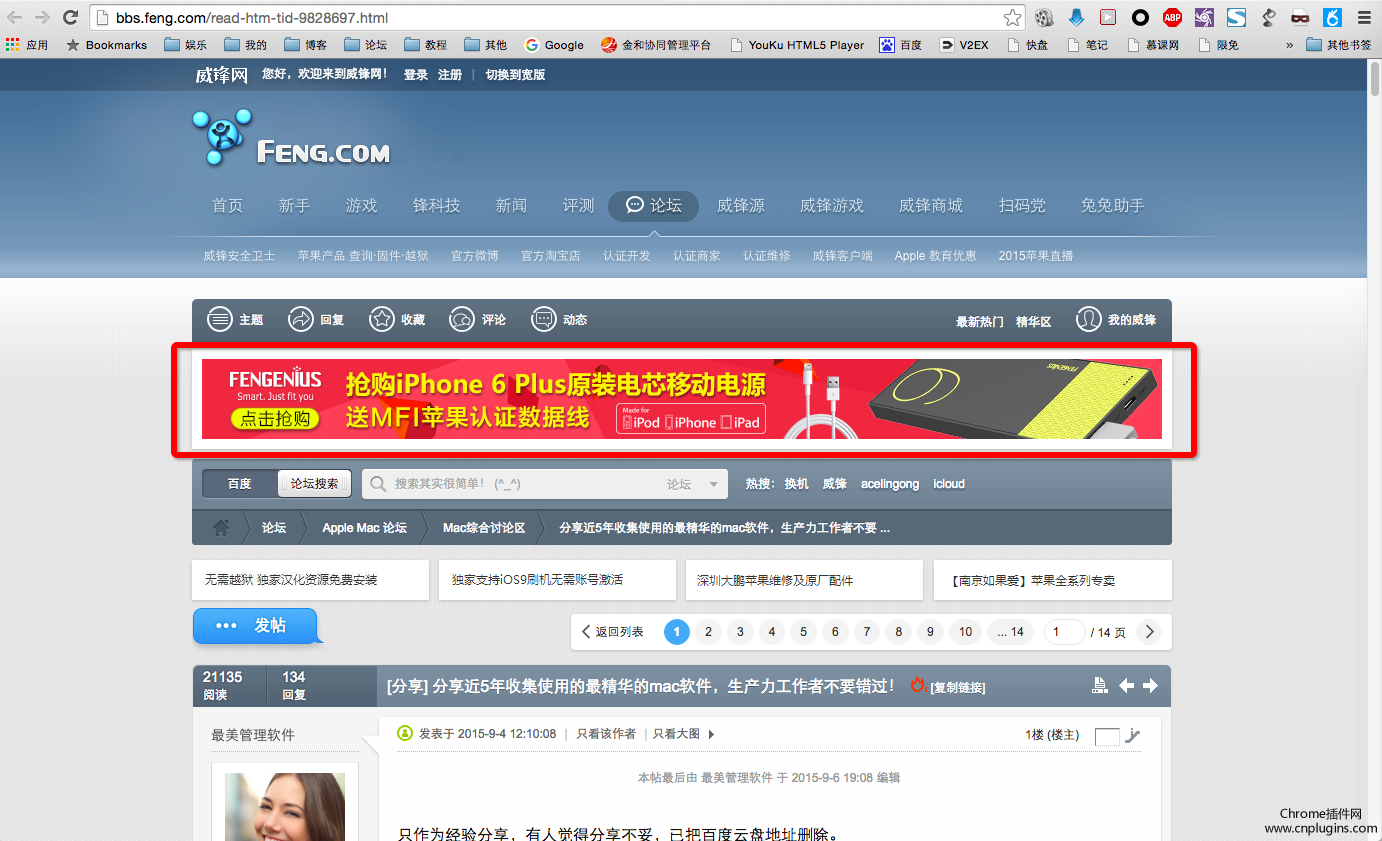The width and height of the screenshot is (1382, 841).
Task: Click the 登录 login link
Action: click(x=416, y=75)
